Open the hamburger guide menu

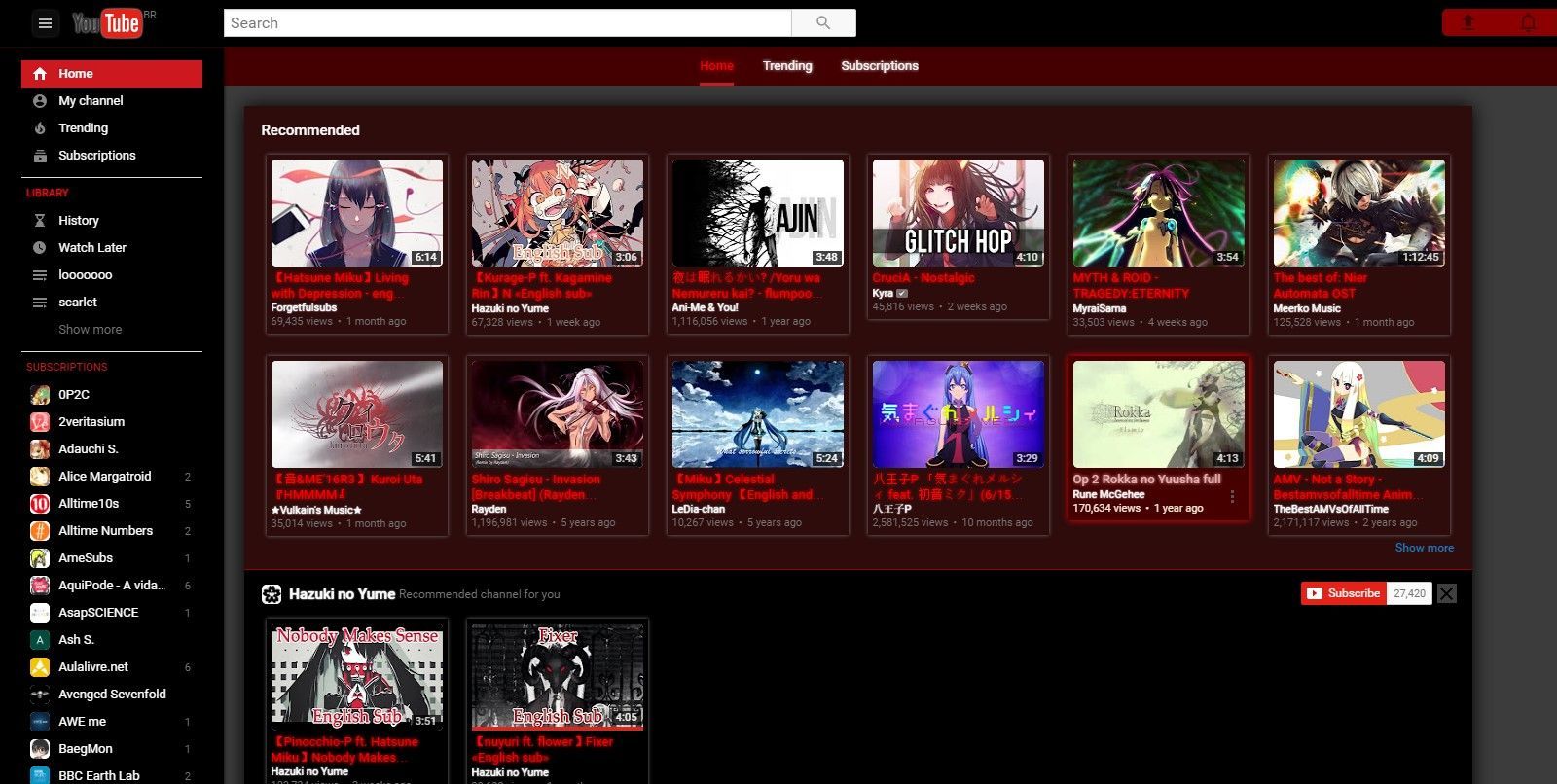coord(45,23)
